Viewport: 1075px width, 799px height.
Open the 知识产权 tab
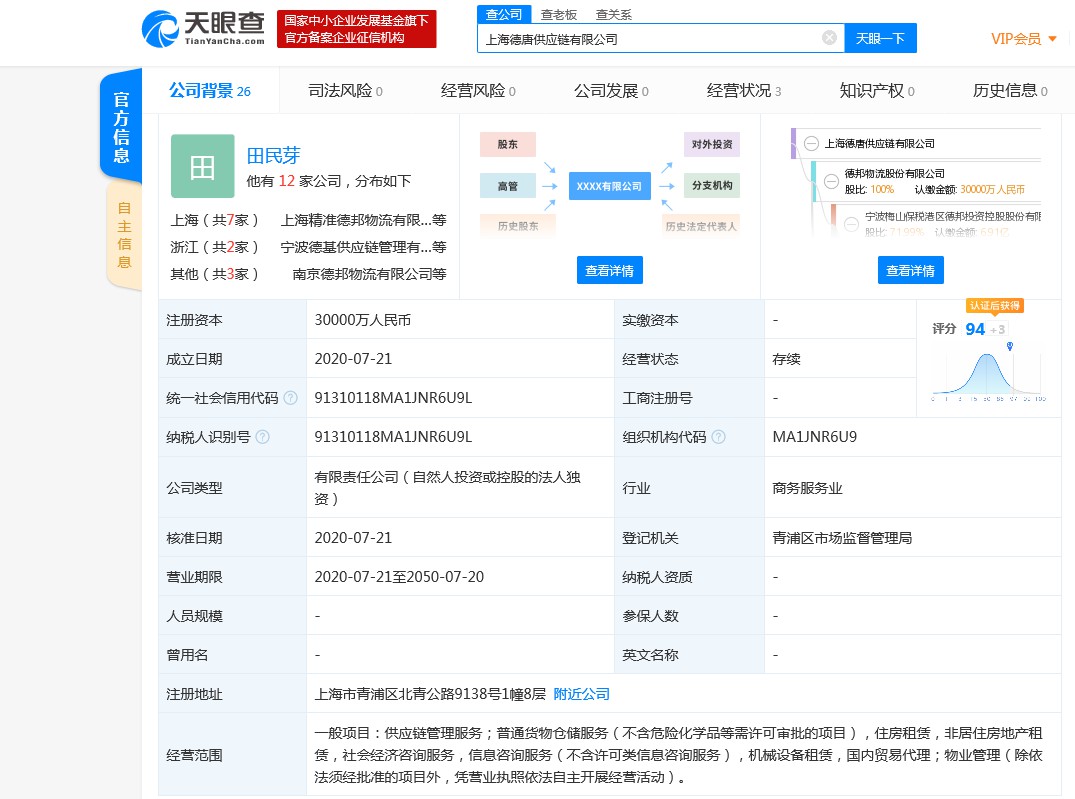point(877,91)
